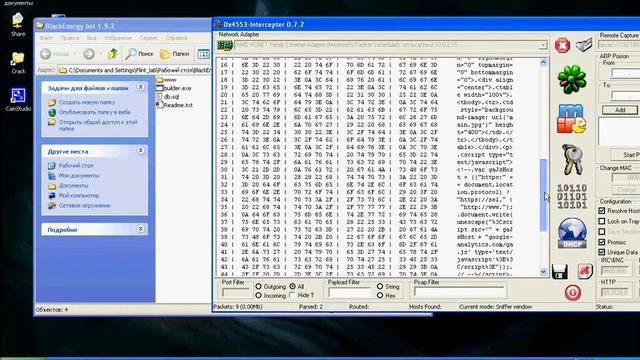Click the hex view scrollbar thumb

click(x=543, y=195)
